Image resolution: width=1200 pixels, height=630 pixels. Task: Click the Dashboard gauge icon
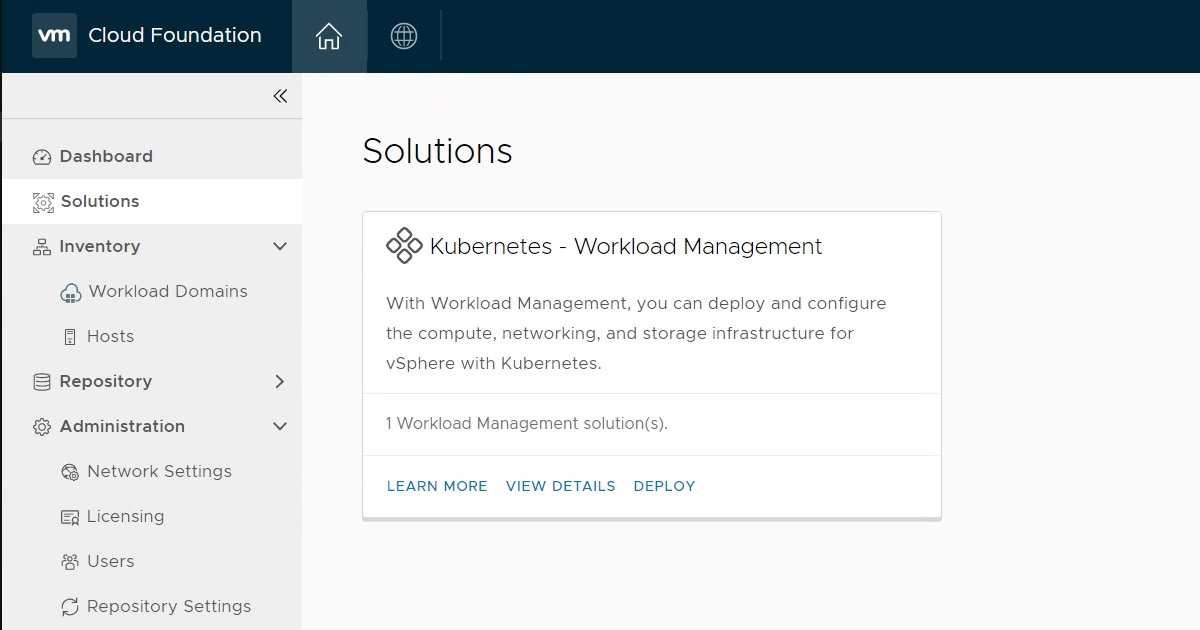click(x=42, y=157)
